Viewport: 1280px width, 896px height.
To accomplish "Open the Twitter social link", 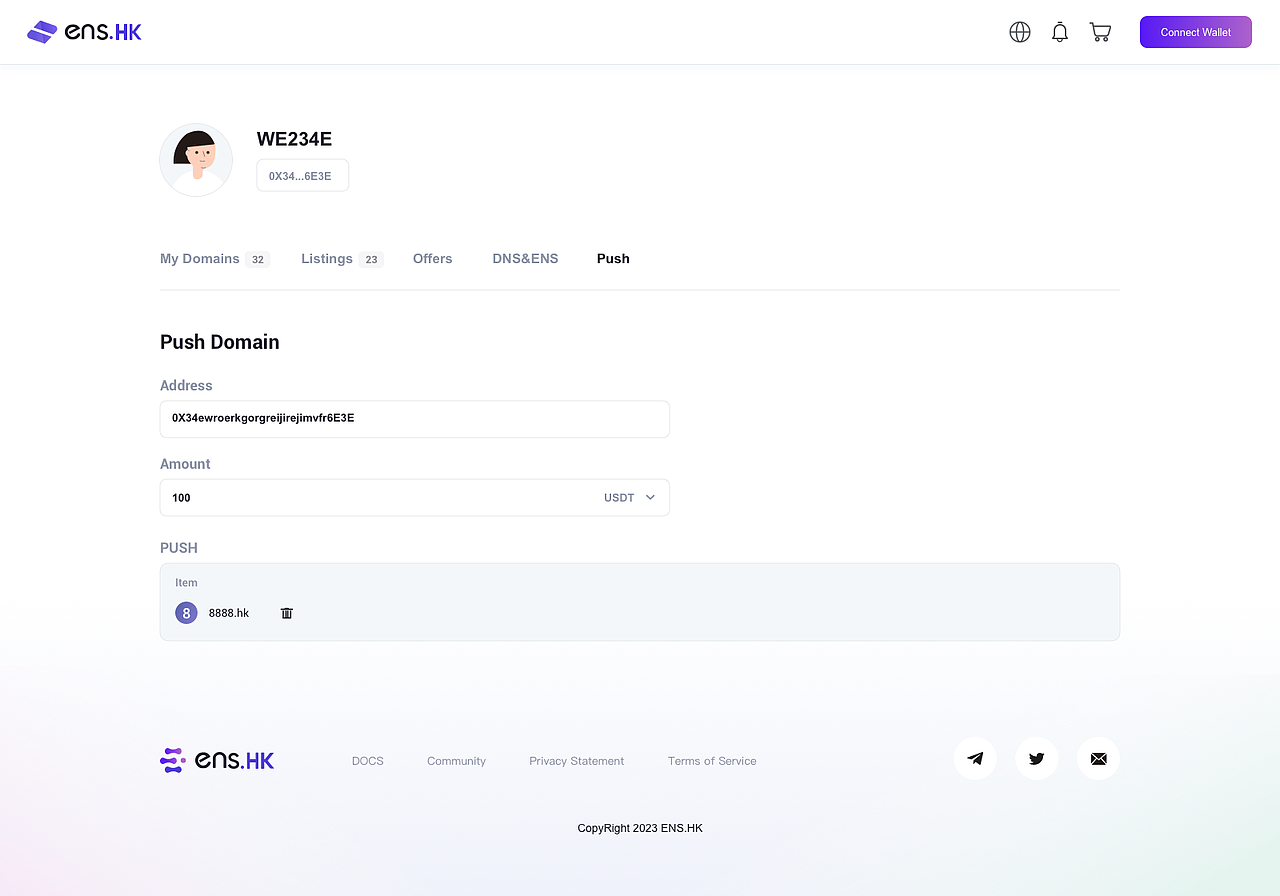I will (1036, 759).
